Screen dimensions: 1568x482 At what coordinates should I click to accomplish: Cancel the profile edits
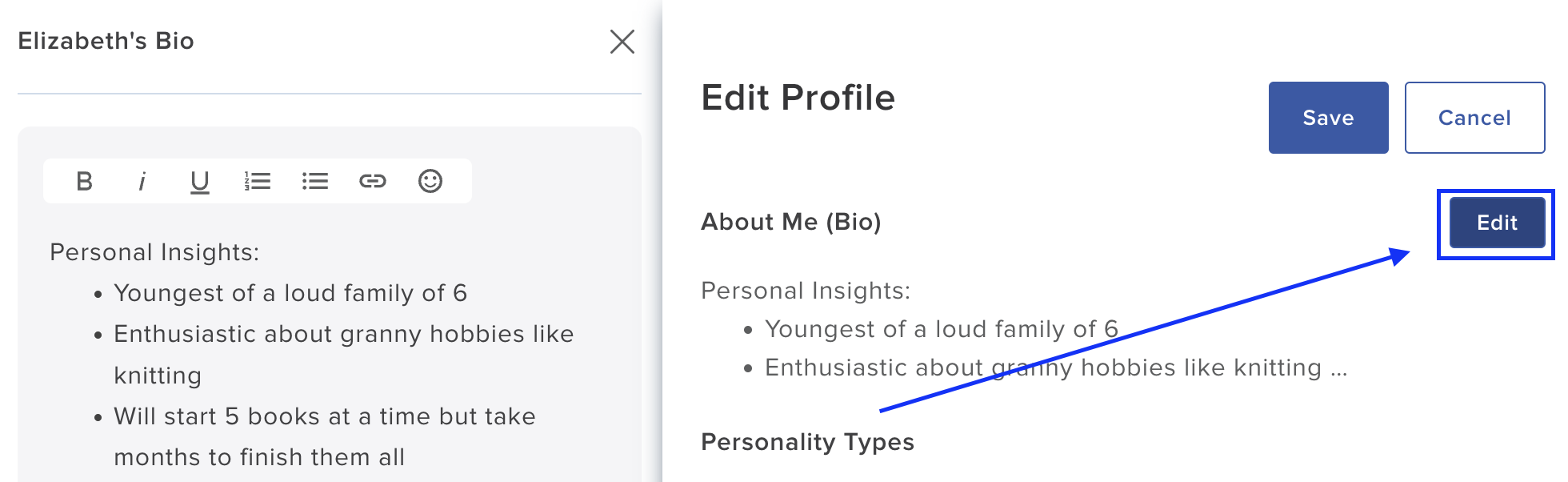click(x=1474, y=117)
